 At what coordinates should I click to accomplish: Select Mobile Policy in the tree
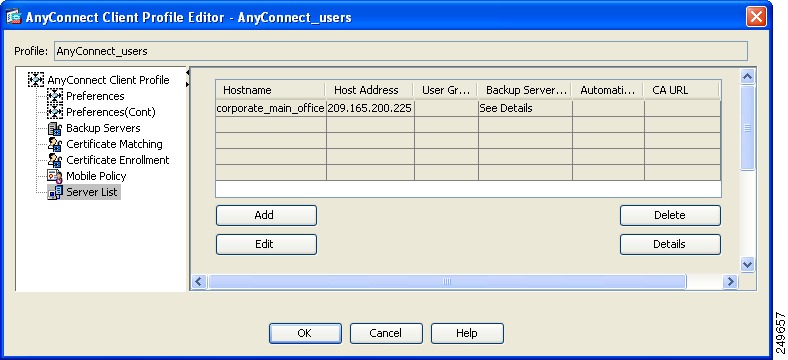pos(96,176)
